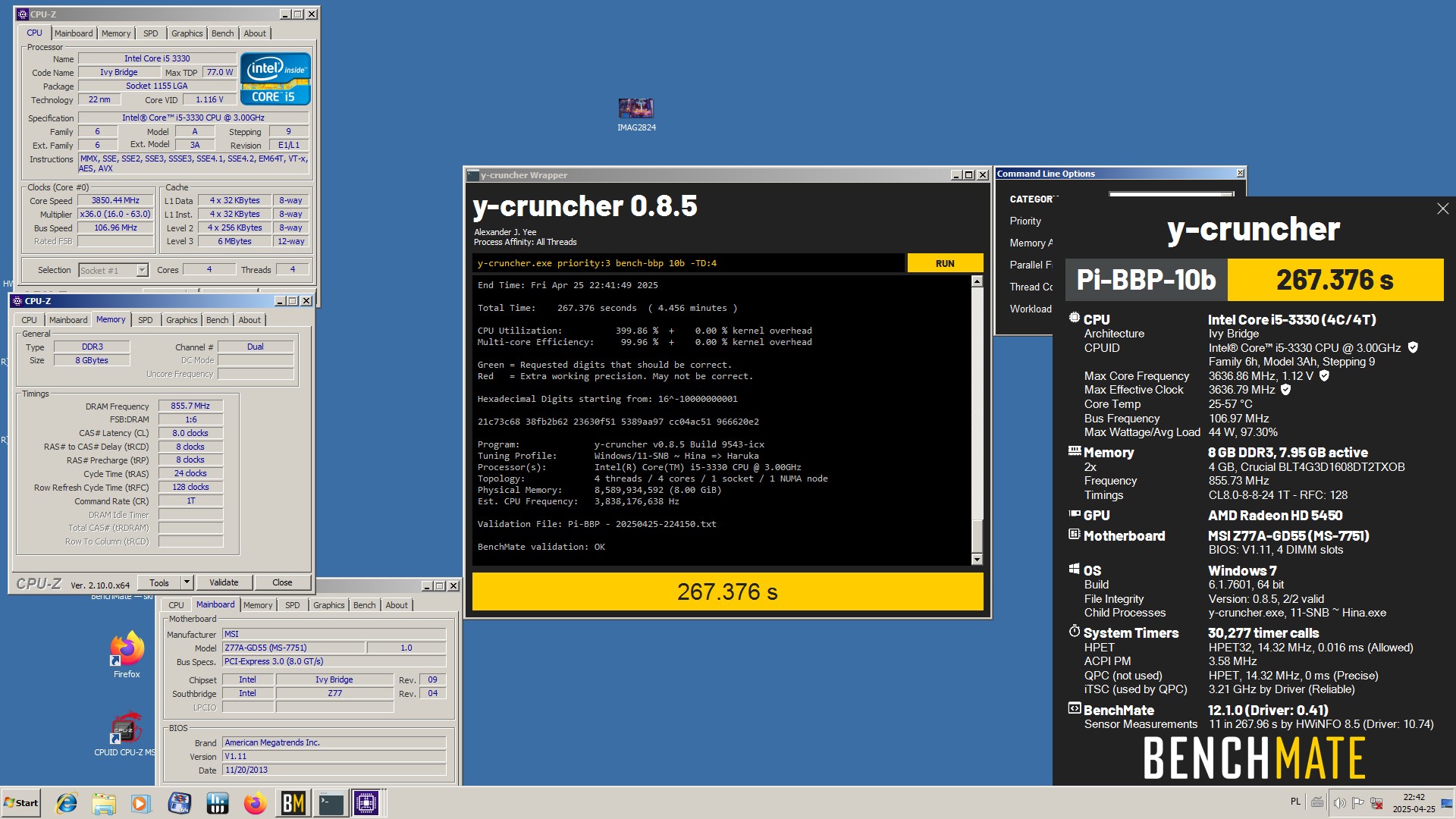This screenshot has width=1456, height=819.
Task: Click the Max Effective Clock verified shield
Action: tap(1285, 390)
